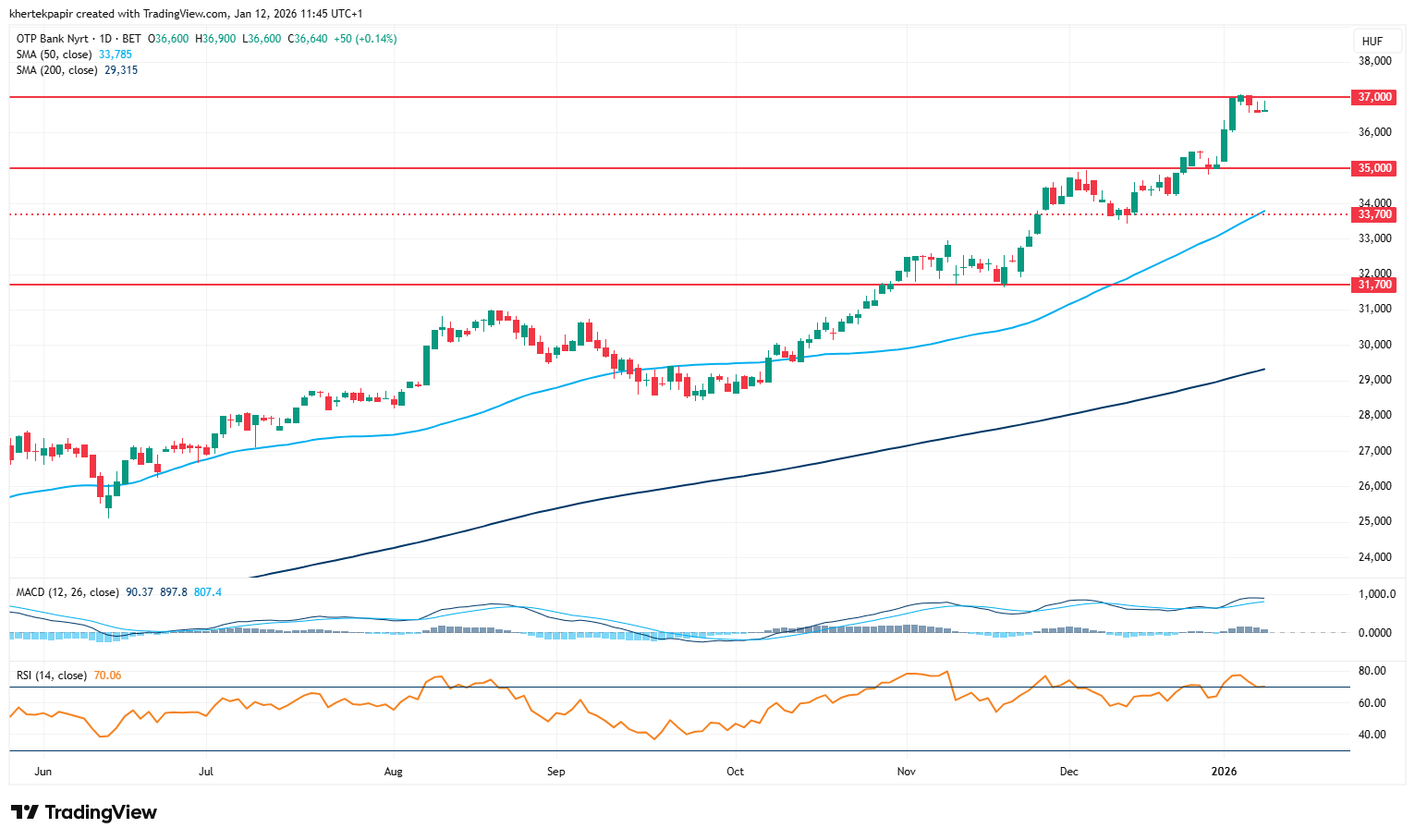
Task: Click the light blue SMA 50 value 33,785
Action: pos(116,55)
